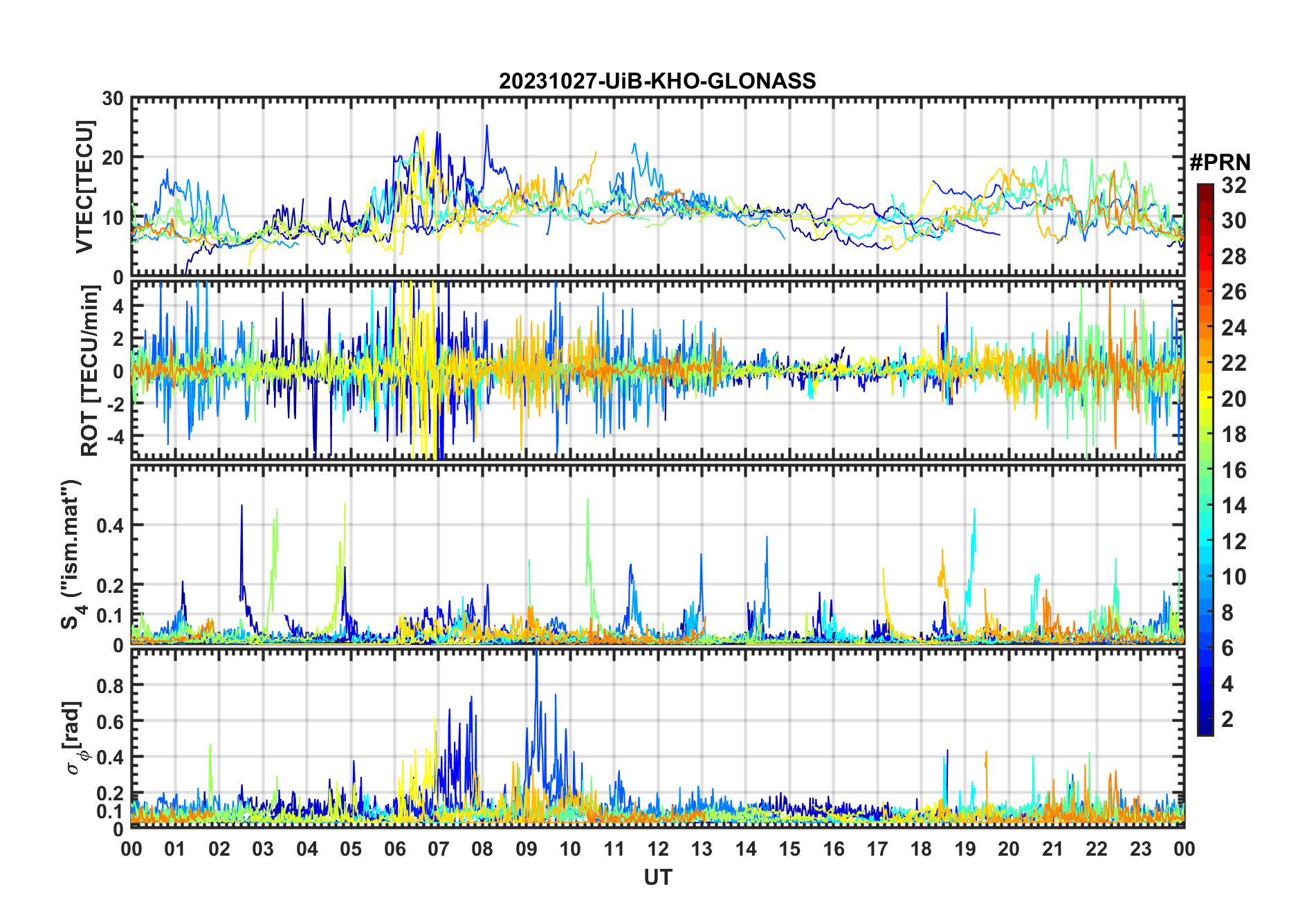Select the 32 tick on the PRN colorbar

(1234, 185)
